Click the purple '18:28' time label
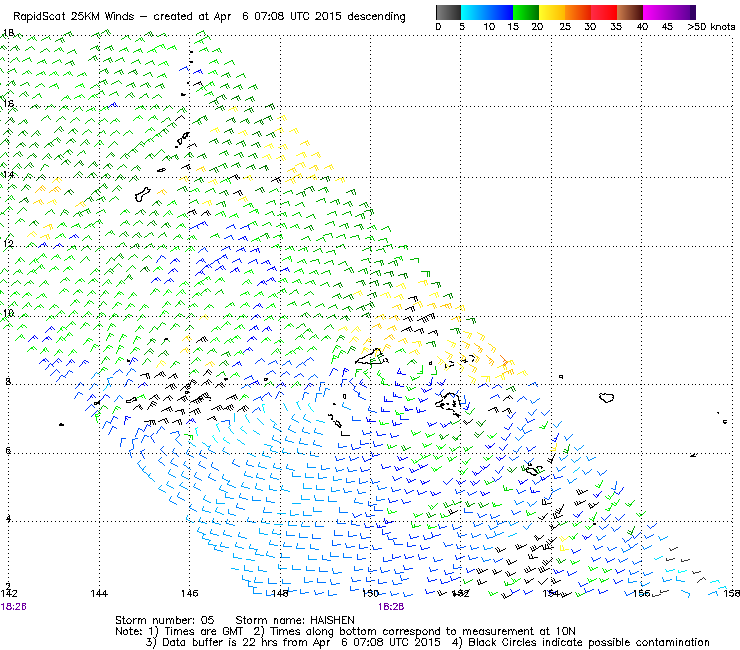Screen dimensions: 740x650 [14, 607]
